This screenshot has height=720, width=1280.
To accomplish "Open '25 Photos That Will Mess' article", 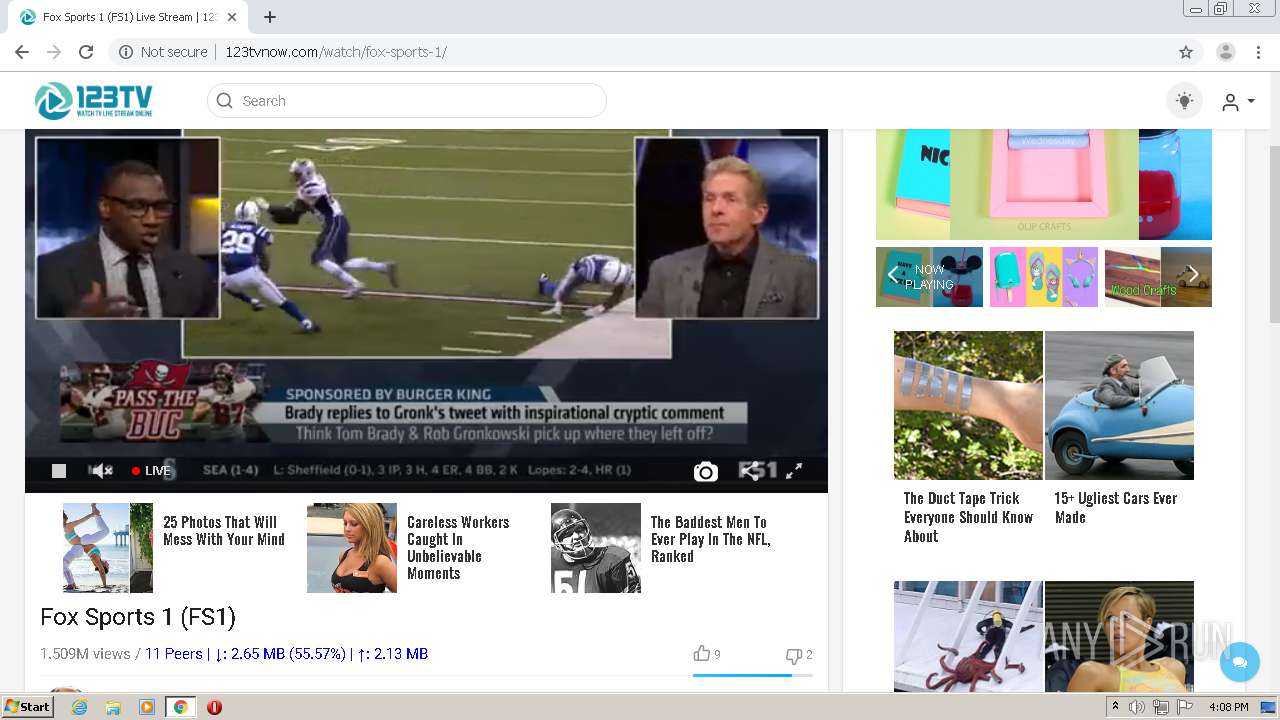I will (x=224, y=531).
